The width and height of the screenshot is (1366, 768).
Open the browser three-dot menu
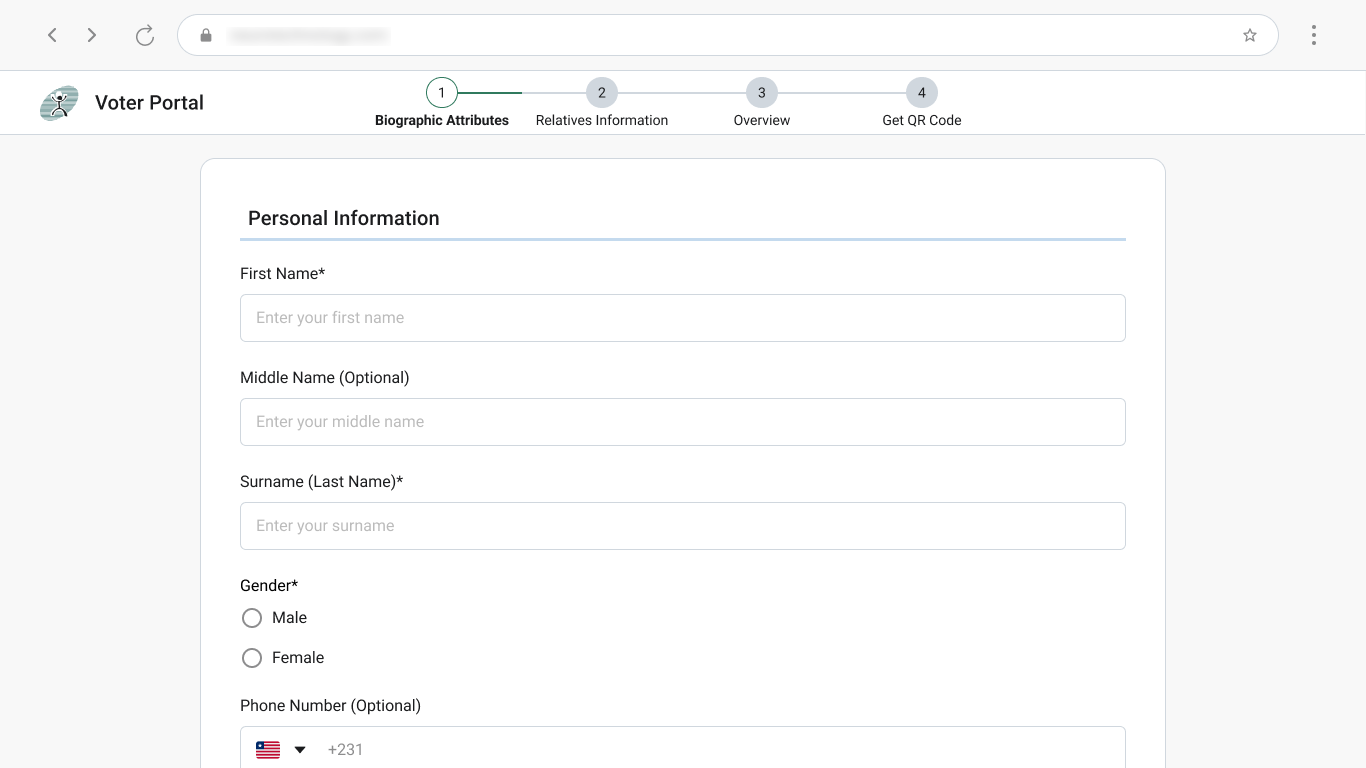[x=1313, y=36]
